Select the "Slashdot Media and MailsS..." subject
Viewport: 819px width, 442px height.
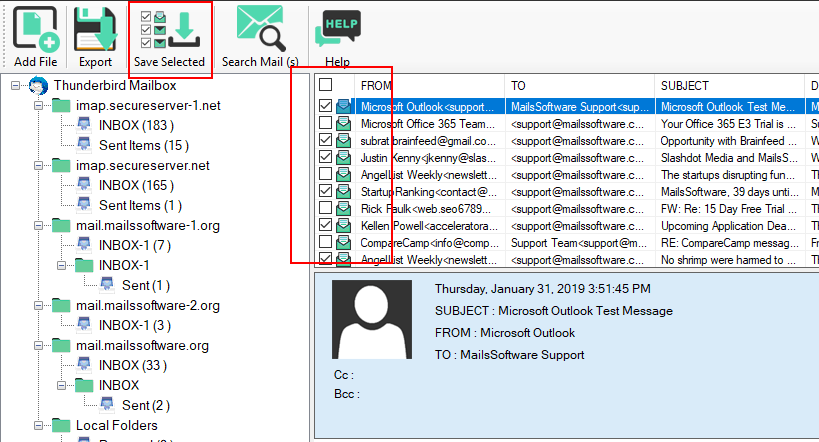(x=729, y=158)
